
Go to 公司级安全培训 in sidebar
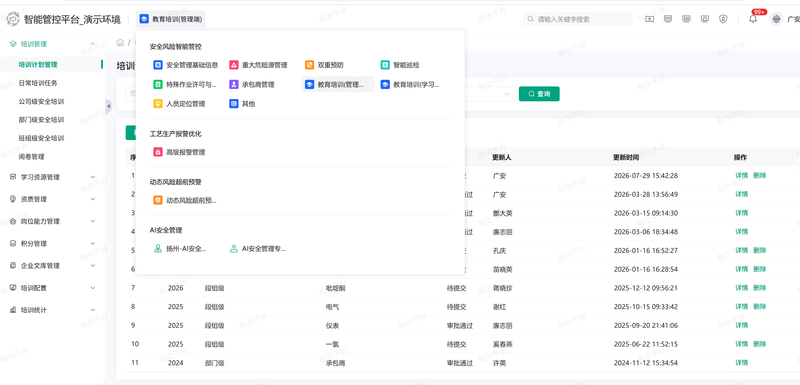(41, 101)
